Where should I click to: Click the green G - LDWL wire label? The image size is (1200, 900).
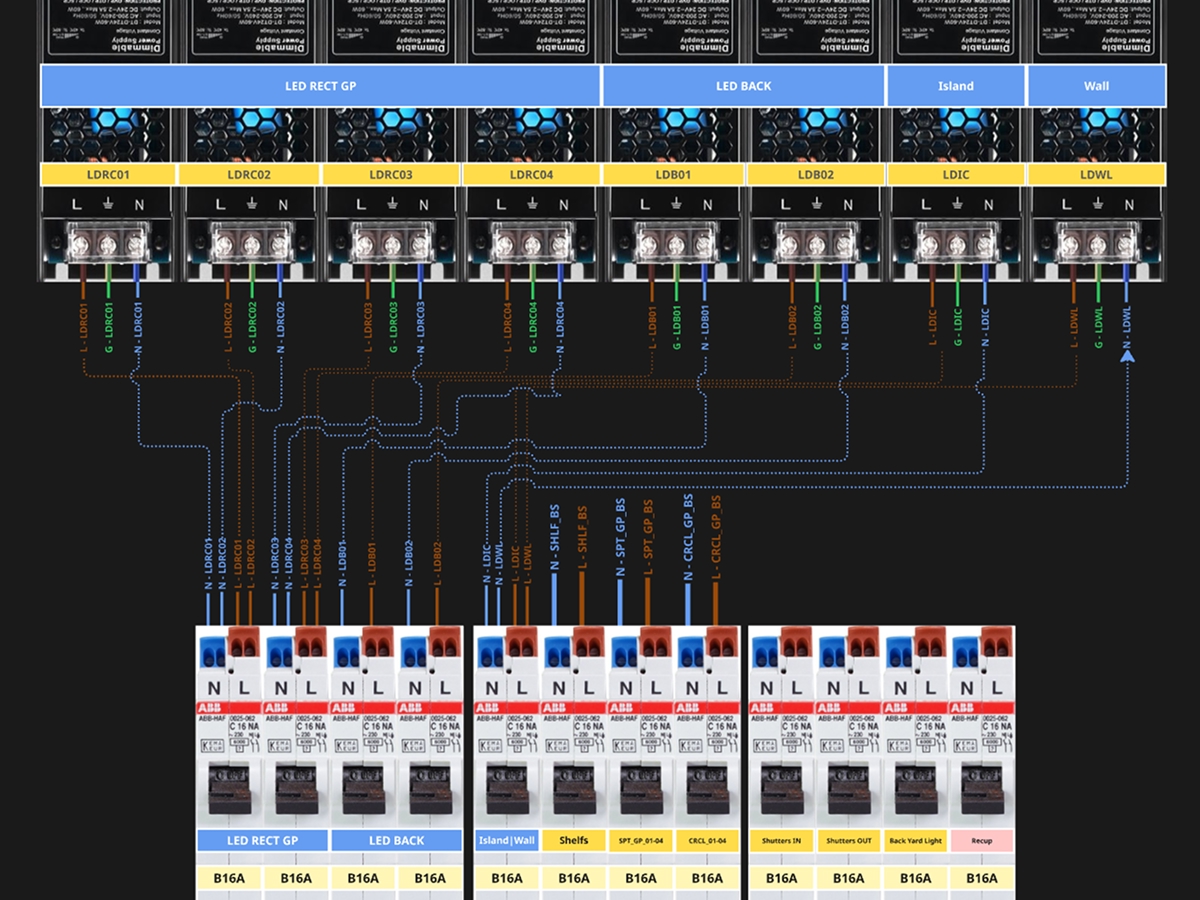[x=1099, y=327]
